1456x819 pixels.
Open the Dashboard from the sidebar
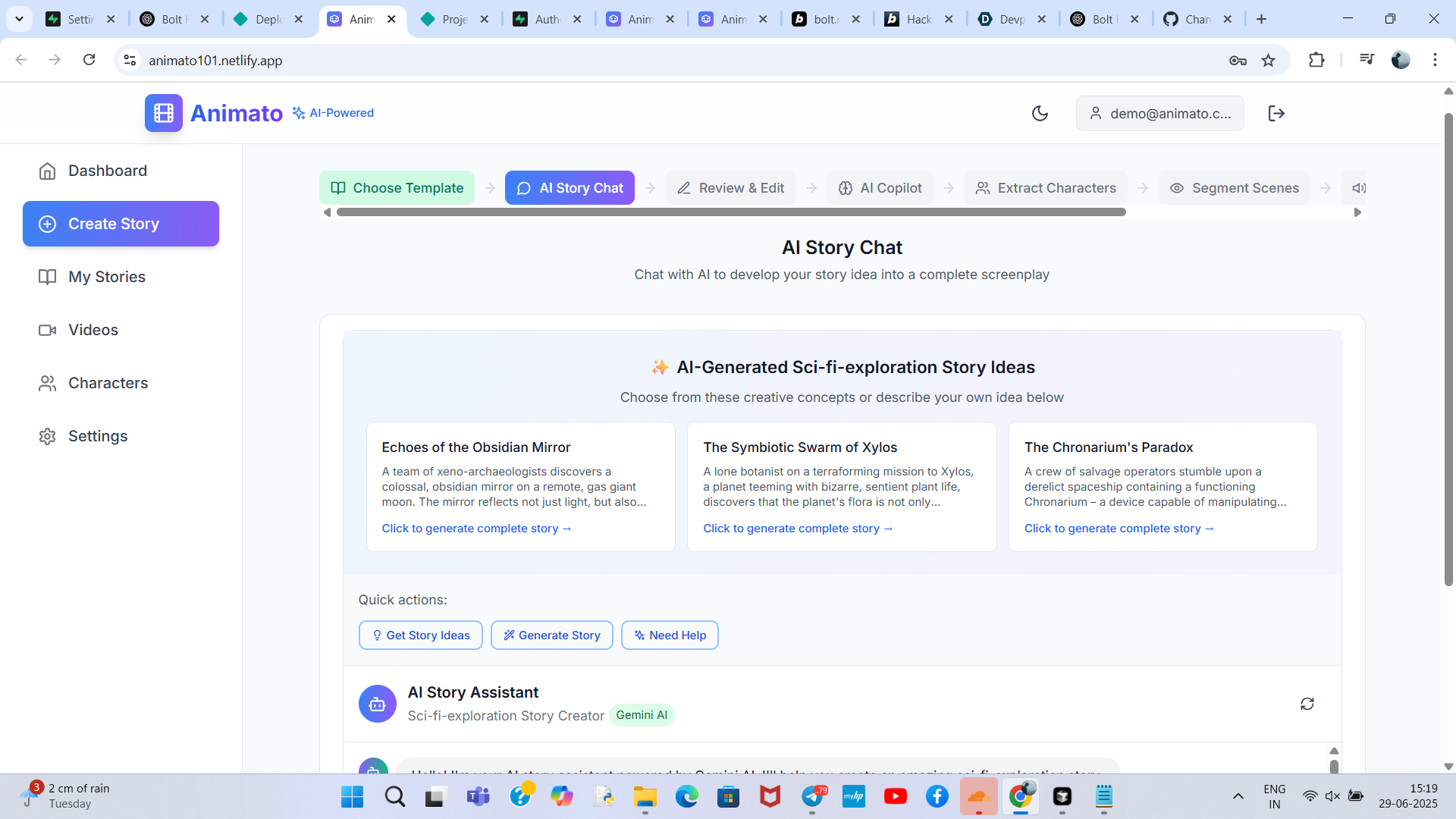107,171
